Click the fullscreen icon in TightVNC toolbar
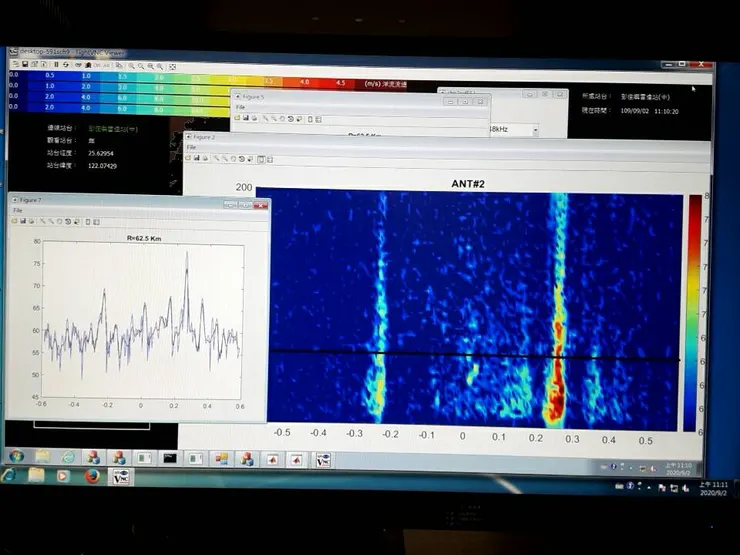Screen dimensions: 740x555 [174, 64]
